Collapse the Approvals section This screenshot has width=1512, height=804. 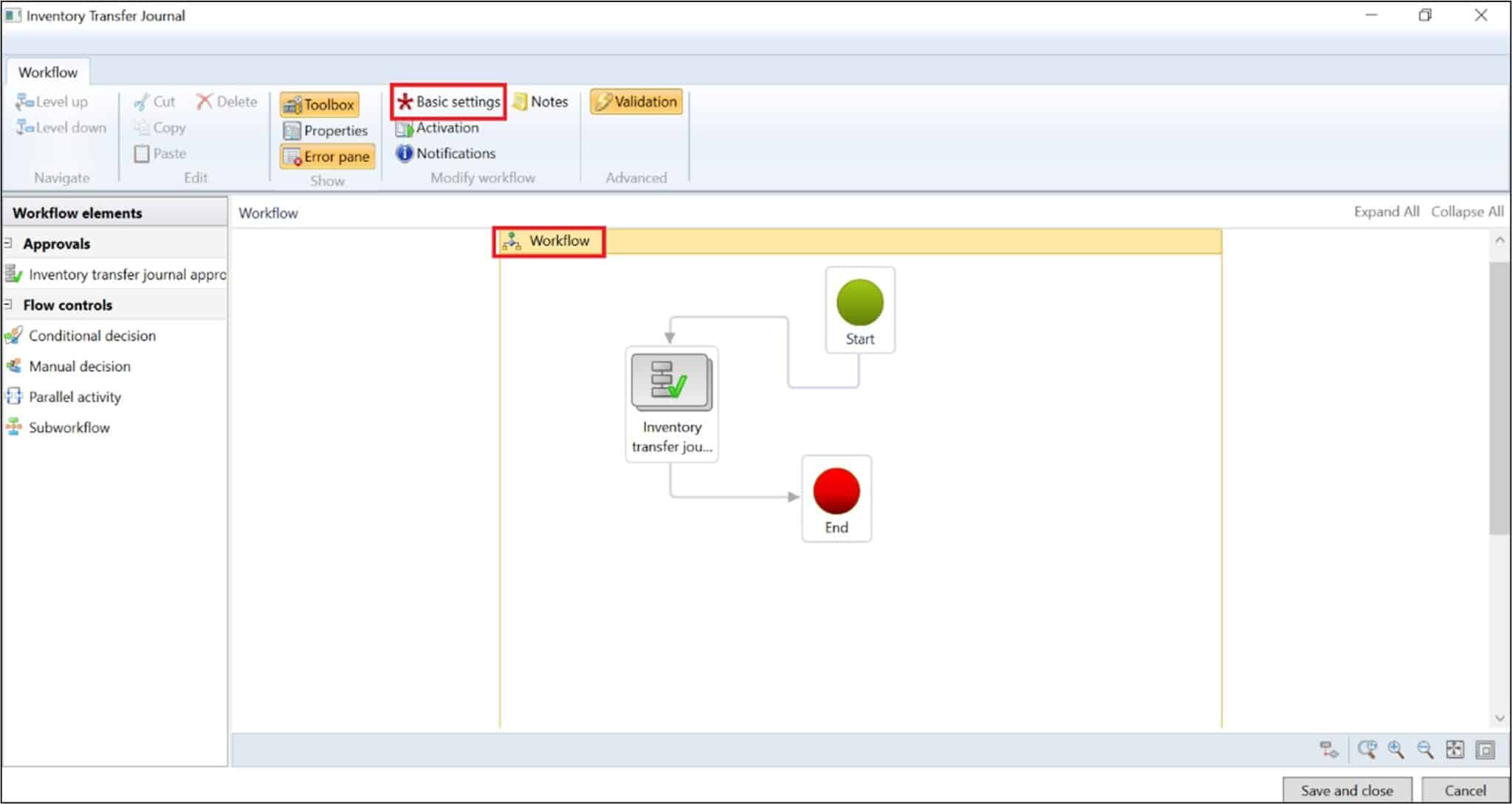tap(9, 242)
